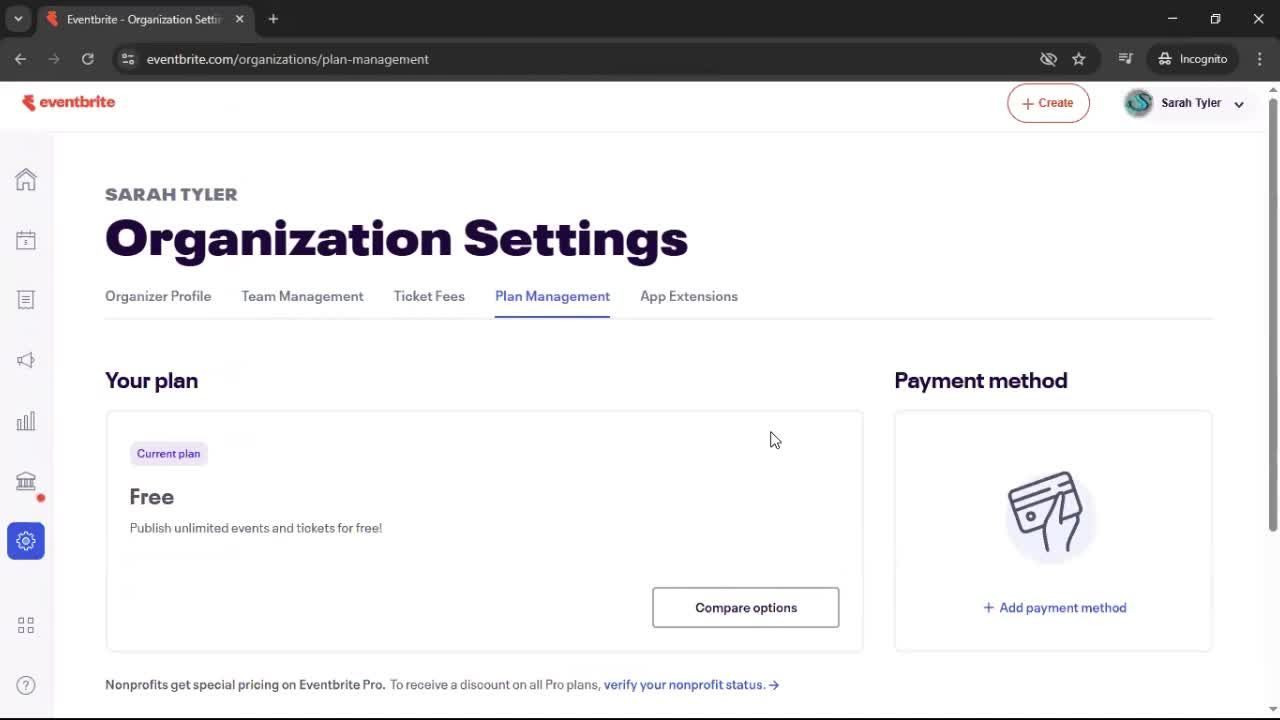Click the tracking protection eye icon
Screen dimensions: 1280x720
coord(1048,59)
